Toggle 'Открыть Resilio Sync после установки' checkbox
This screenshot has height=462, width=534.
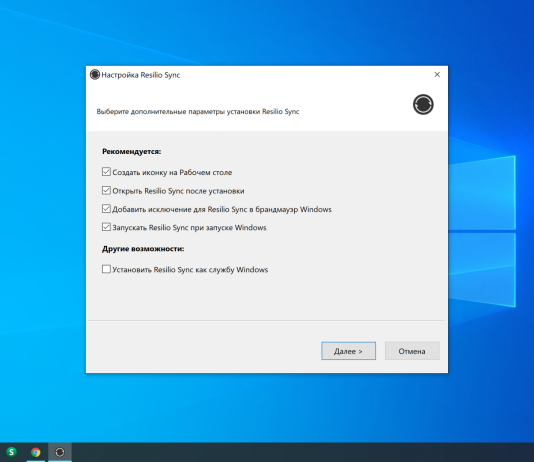(x=106, y=190)
